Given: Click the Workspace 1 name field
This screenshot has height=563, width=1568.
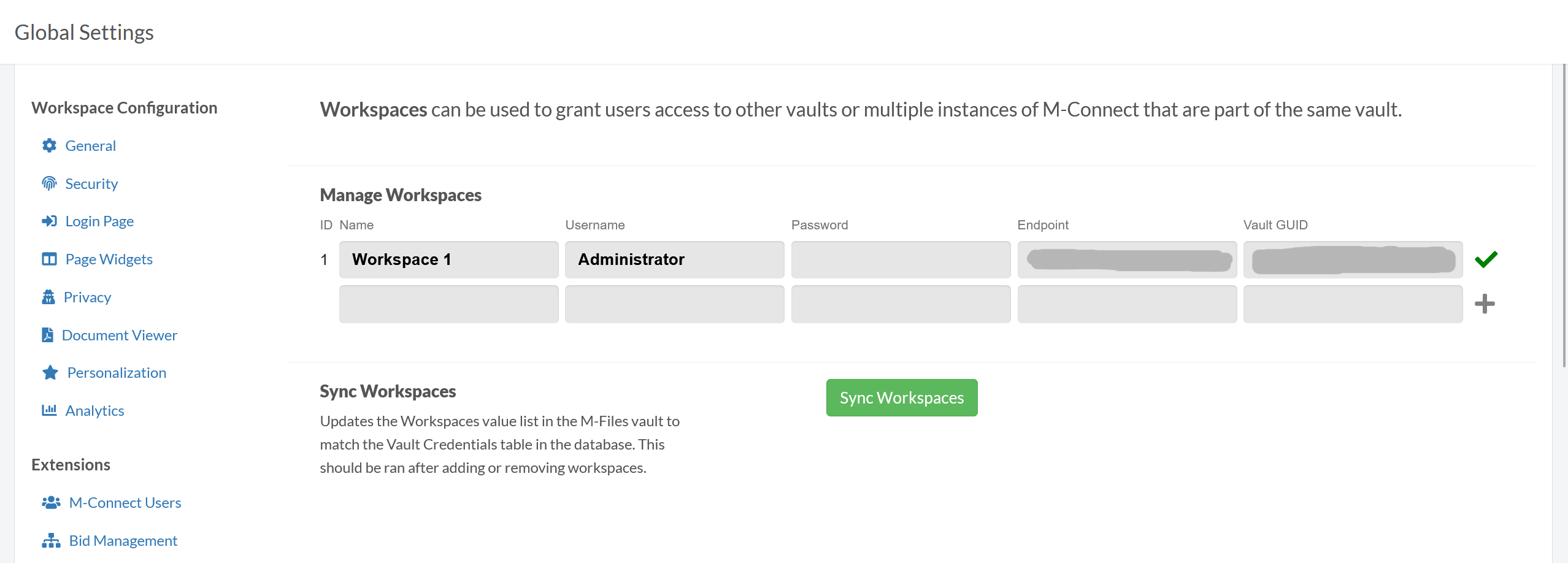Looking at the screenshot, I should (x=448, y=259).
